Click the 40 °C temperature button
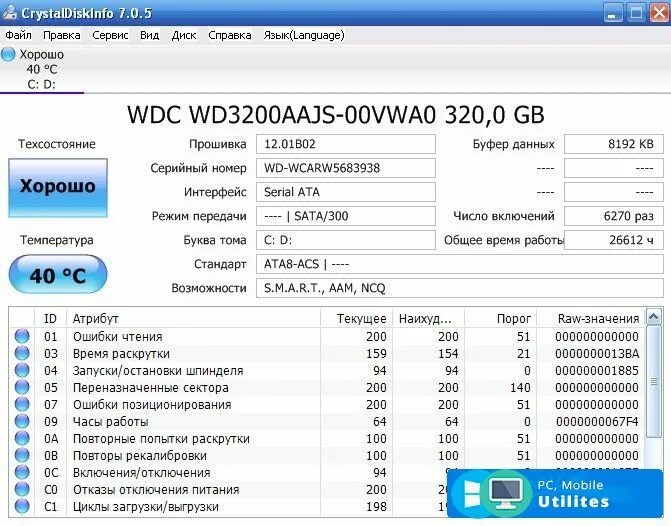This screenshot has height=526, width=671. click(x=58, y=274)
